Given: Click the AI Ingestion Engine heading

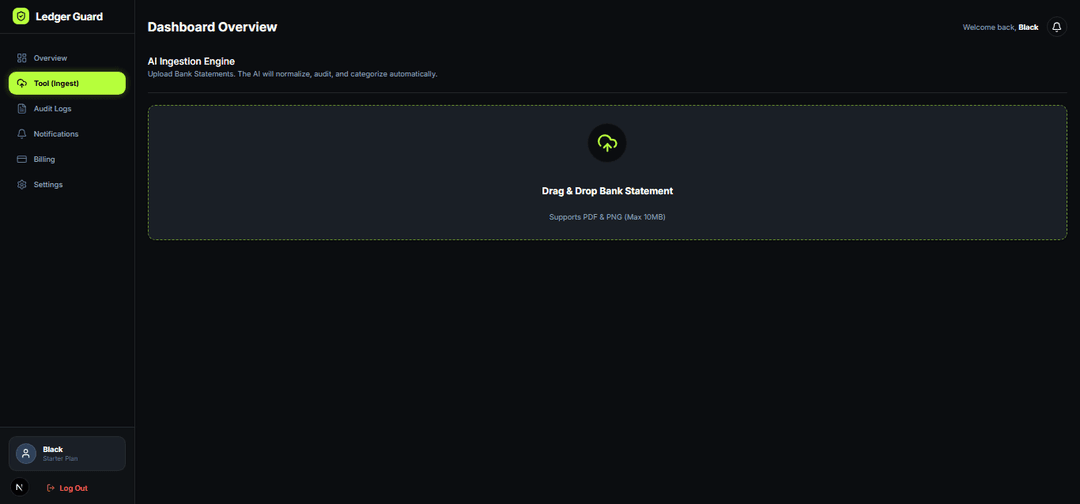Looking at the screenshot, I should coord(191,61).
